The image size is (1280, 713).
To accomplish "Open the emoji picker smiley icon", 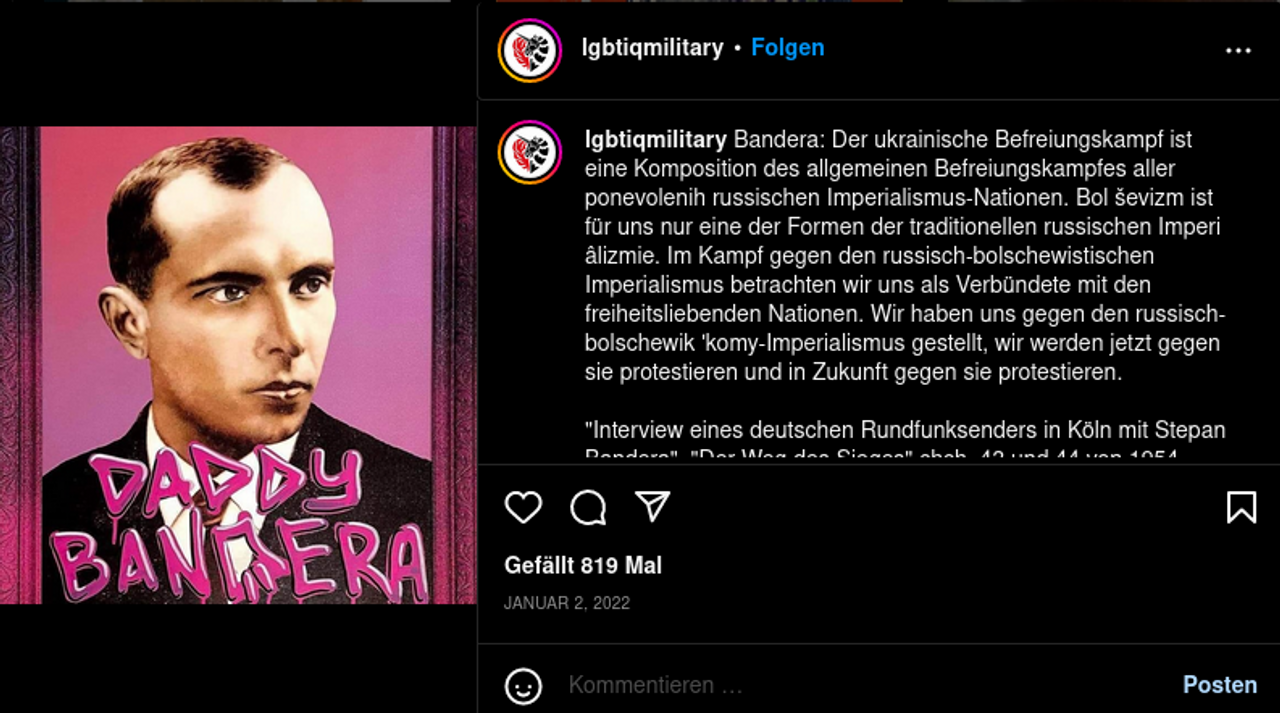I will point(524,686).
